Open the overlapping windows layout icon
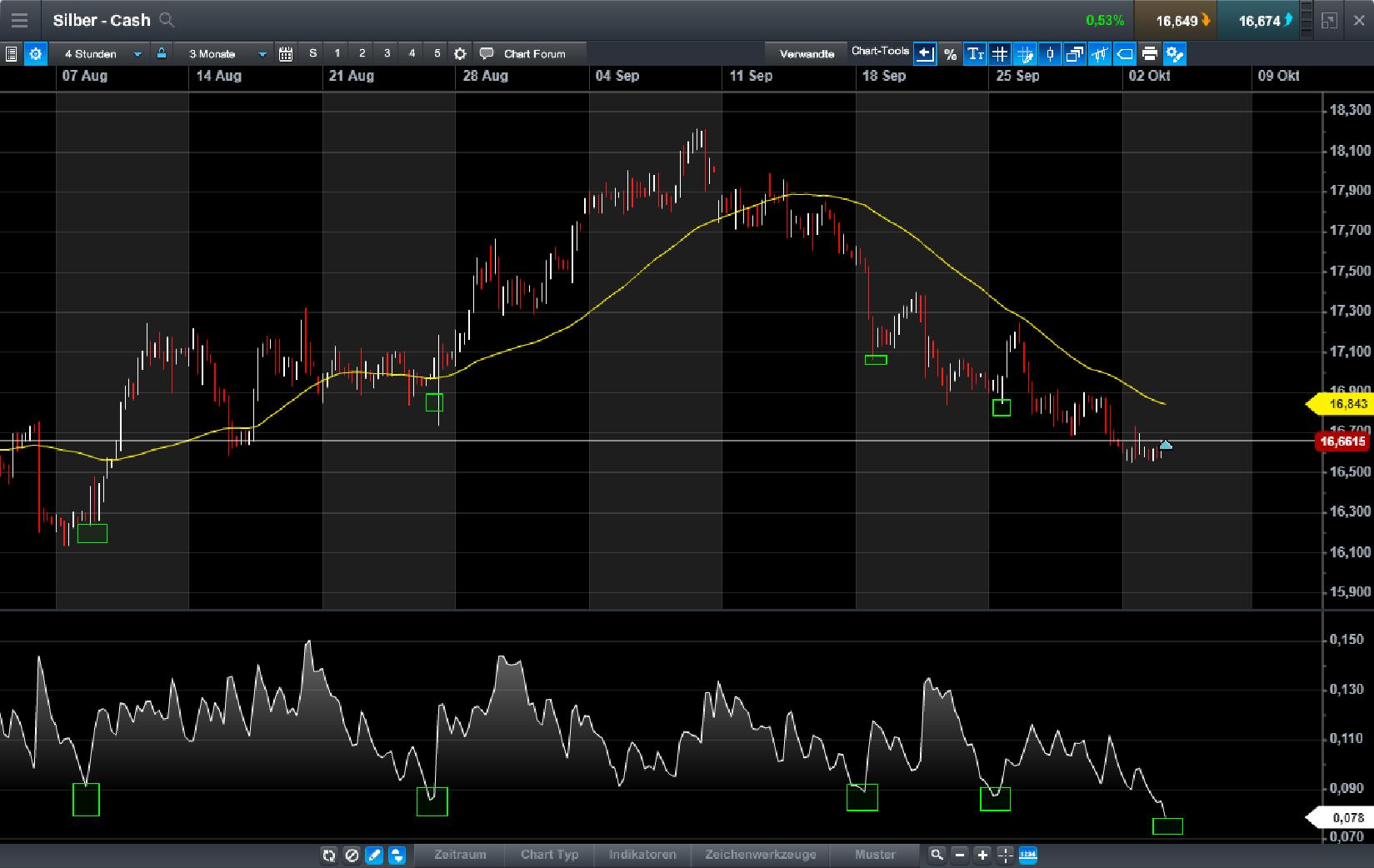 tap(1074, 53)
